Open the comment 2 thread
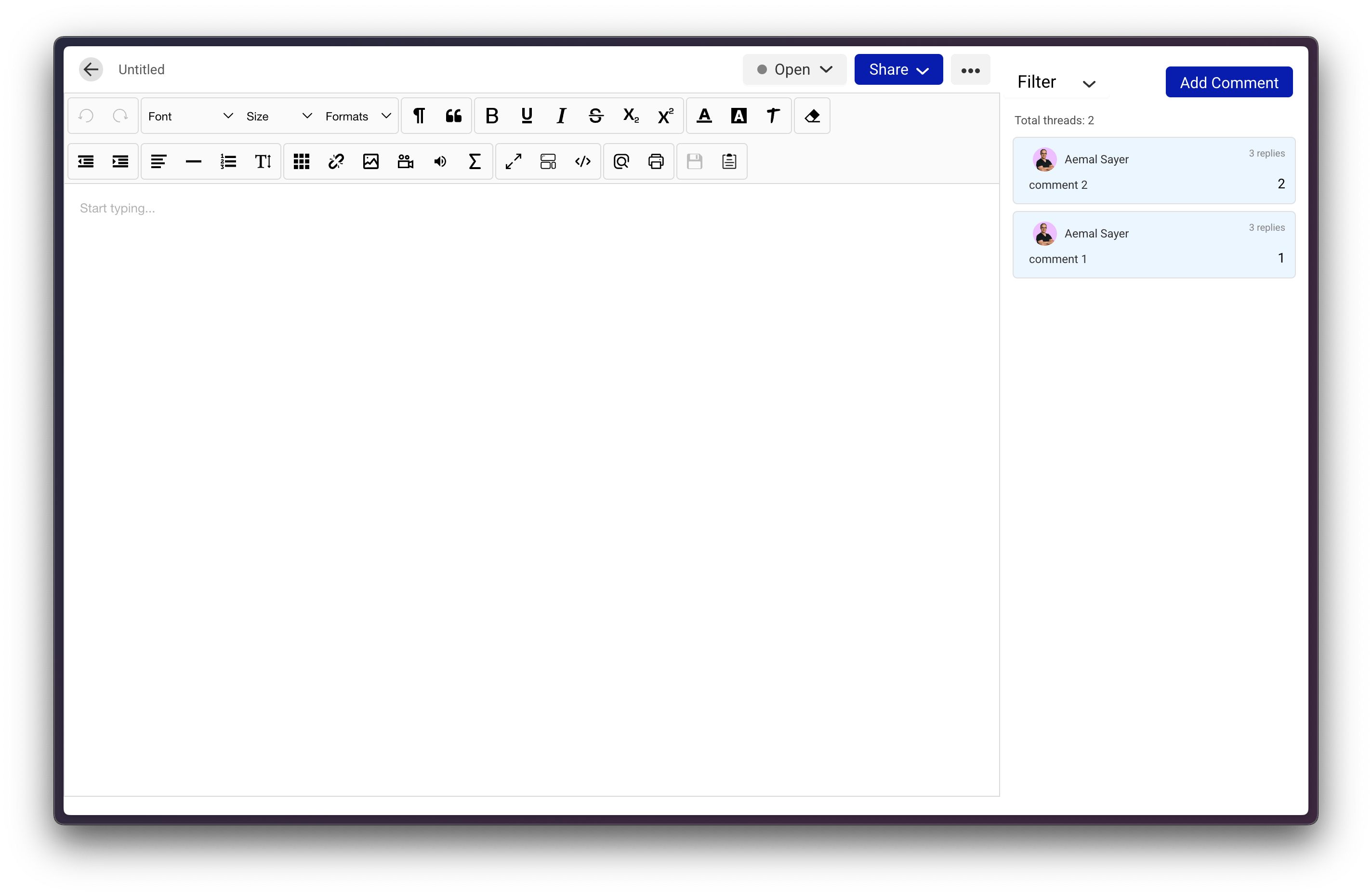The image size is (1372, 896). pyautogui.click(x=1154, y=171)
